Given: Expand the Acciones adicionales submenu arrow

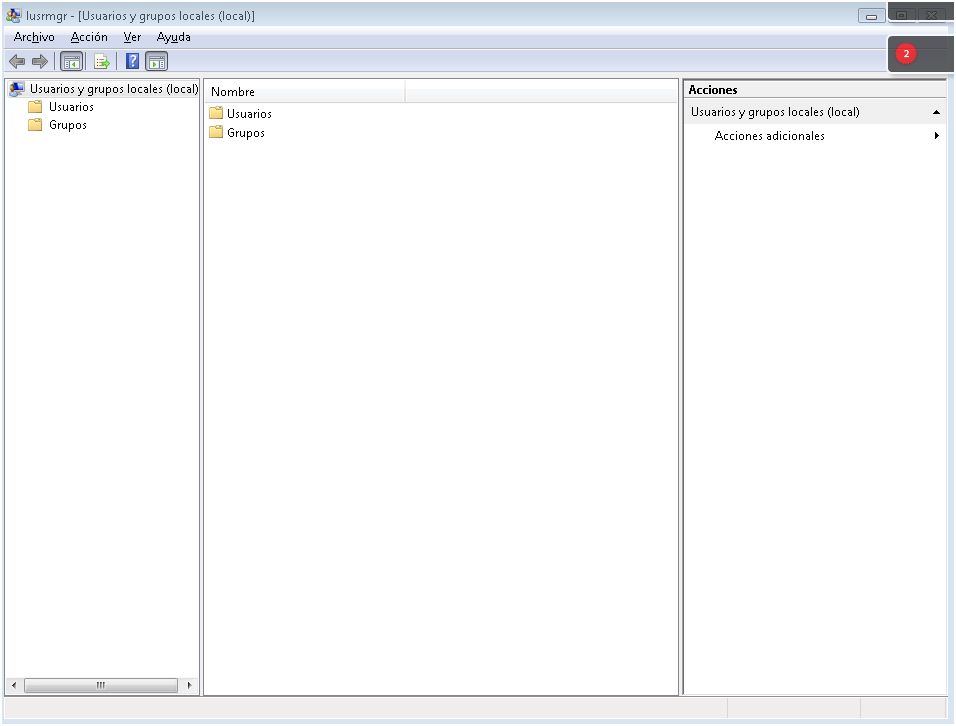Looking at the screenshot, I should [x=936, y=136].
